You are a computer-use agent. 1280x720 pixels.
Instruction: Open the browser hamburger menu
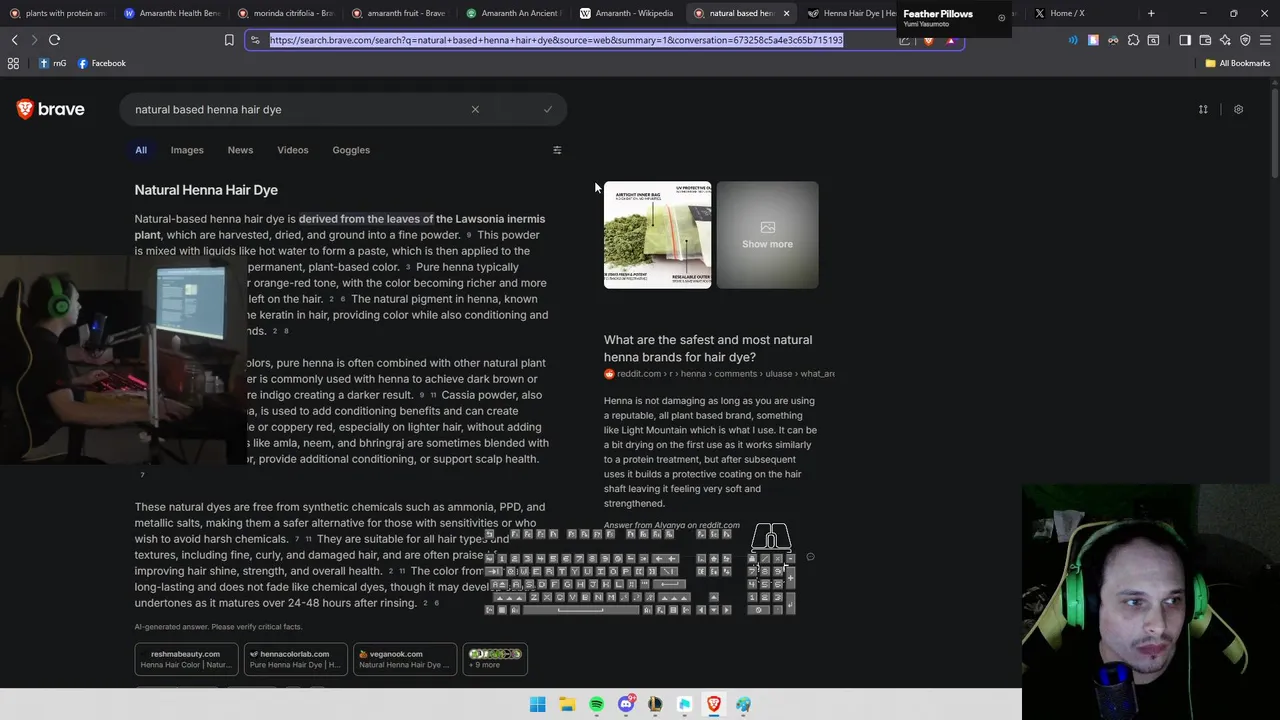(1265, 40)
